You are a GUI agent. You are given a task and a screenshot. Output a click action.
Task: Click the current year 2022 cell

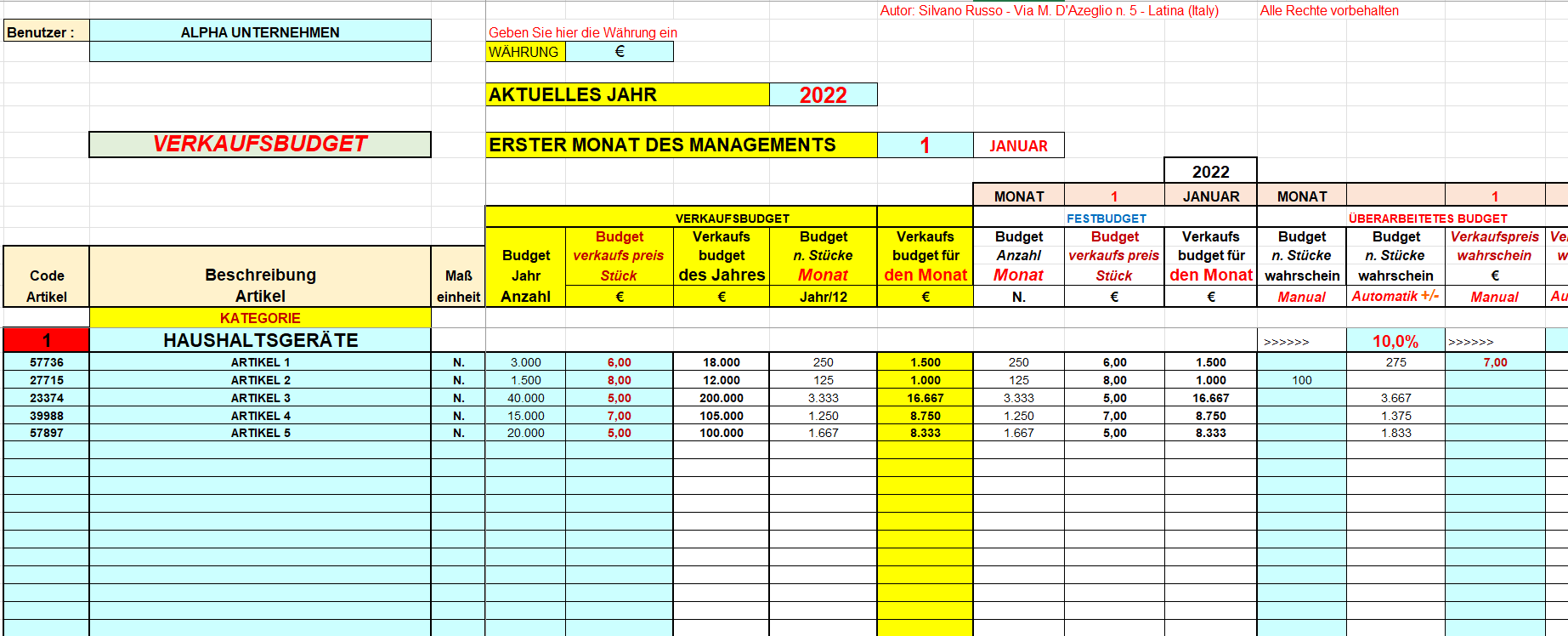tap(823, 94)
